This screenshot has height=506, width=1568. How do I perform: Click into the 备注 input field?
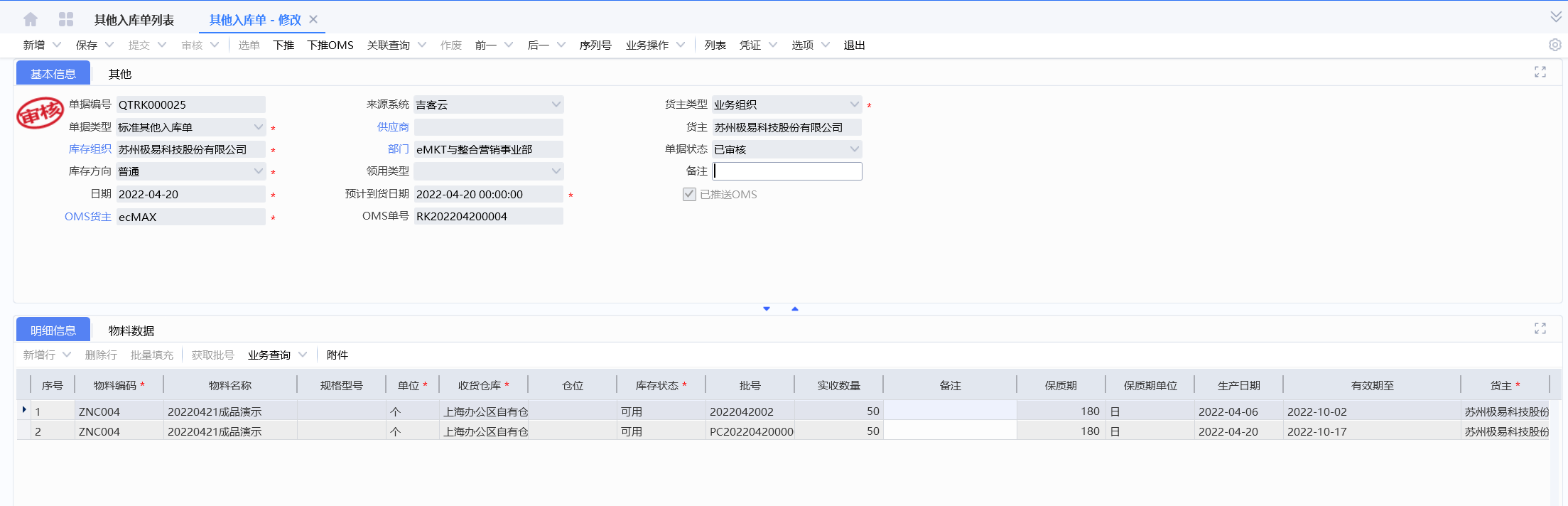(787, 171)
